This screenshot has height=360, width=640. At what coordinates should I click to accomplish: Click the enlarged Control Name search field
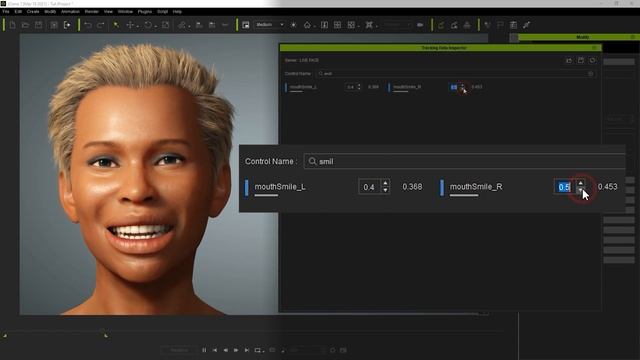click(464, 162)
